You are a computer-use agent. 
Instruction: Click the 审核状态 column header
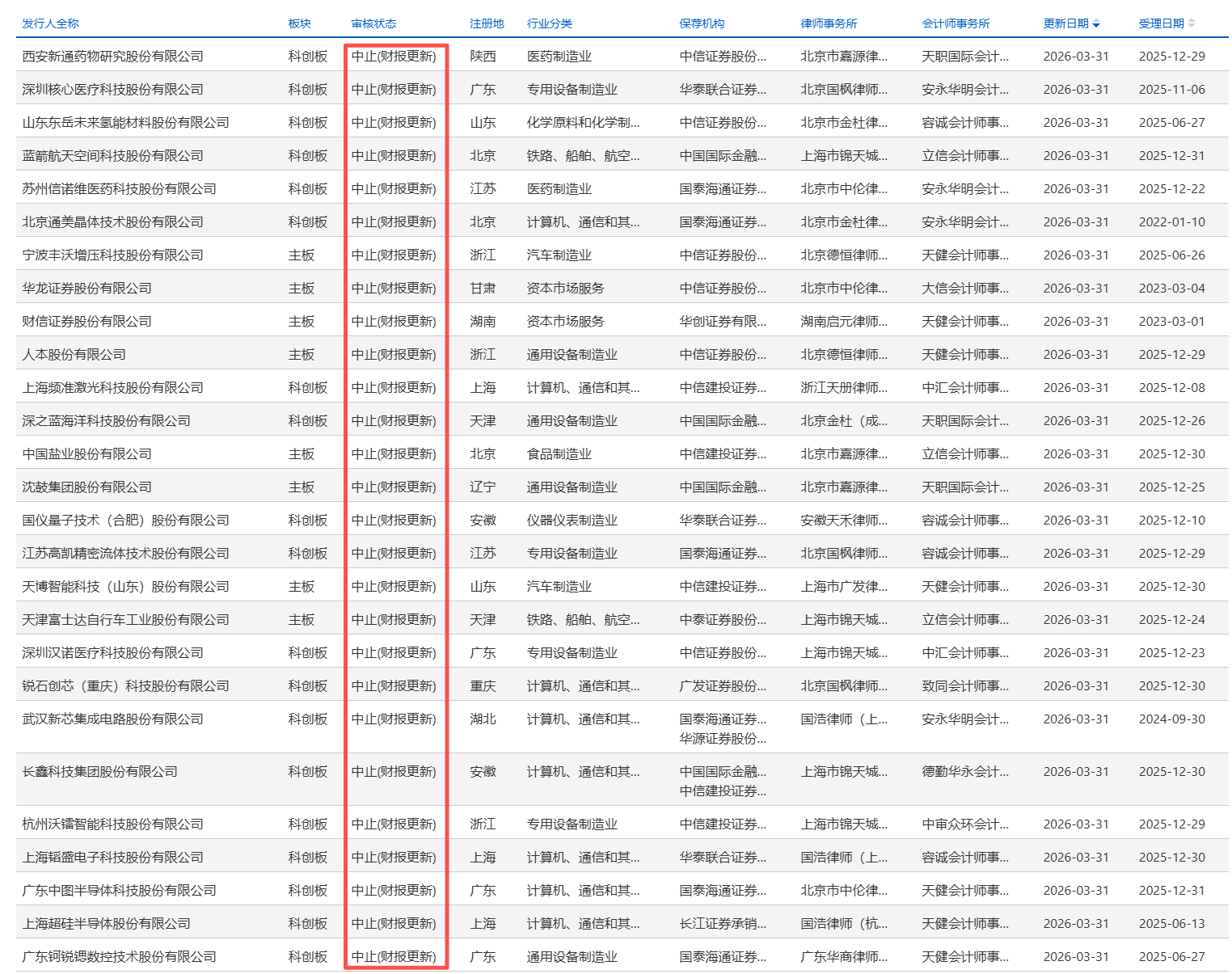pyautogui.click(x=373, y=23)
